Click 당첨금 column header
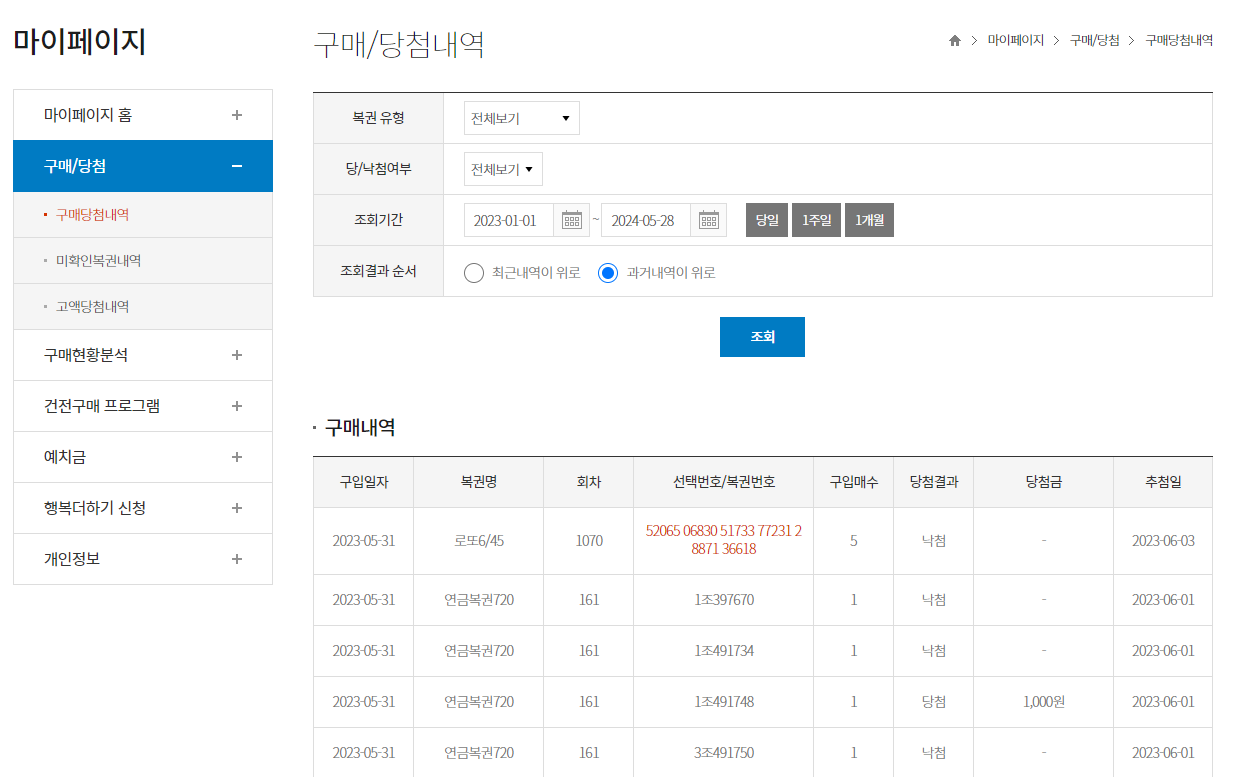Screen dimensions: 1235x777 click(x=1043, y=482)
